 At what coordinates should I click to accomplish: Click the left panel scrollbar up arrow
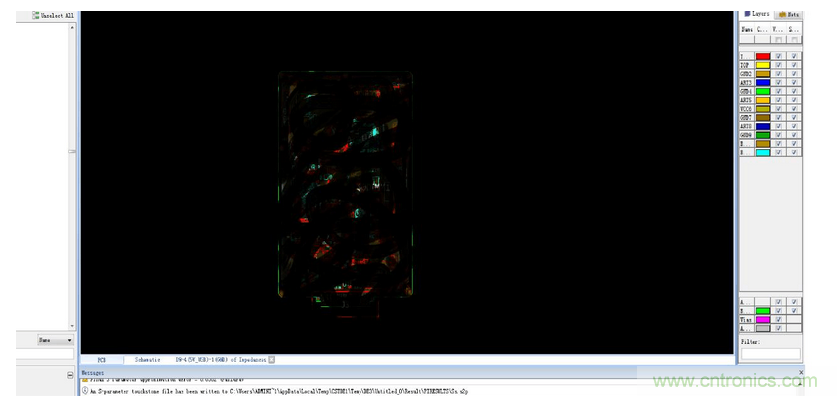coord(72,26)
